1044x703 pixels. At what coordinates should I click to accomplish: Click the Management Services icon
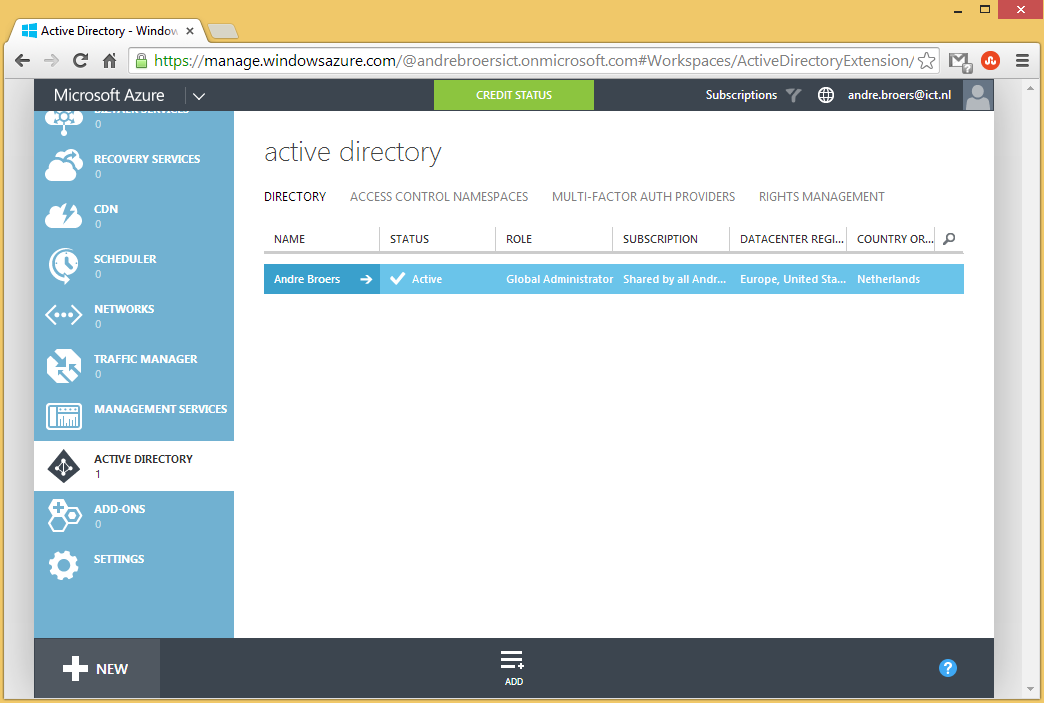coord(64,415)
